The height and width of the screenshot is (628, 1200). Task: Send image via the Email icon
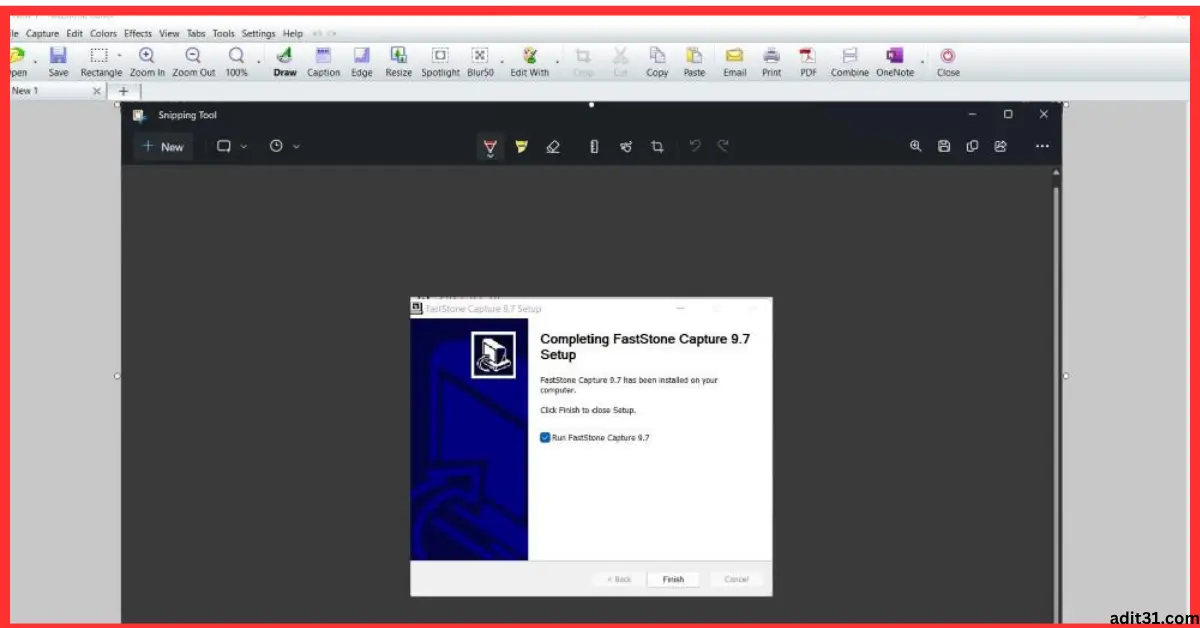tap(735, 56)
